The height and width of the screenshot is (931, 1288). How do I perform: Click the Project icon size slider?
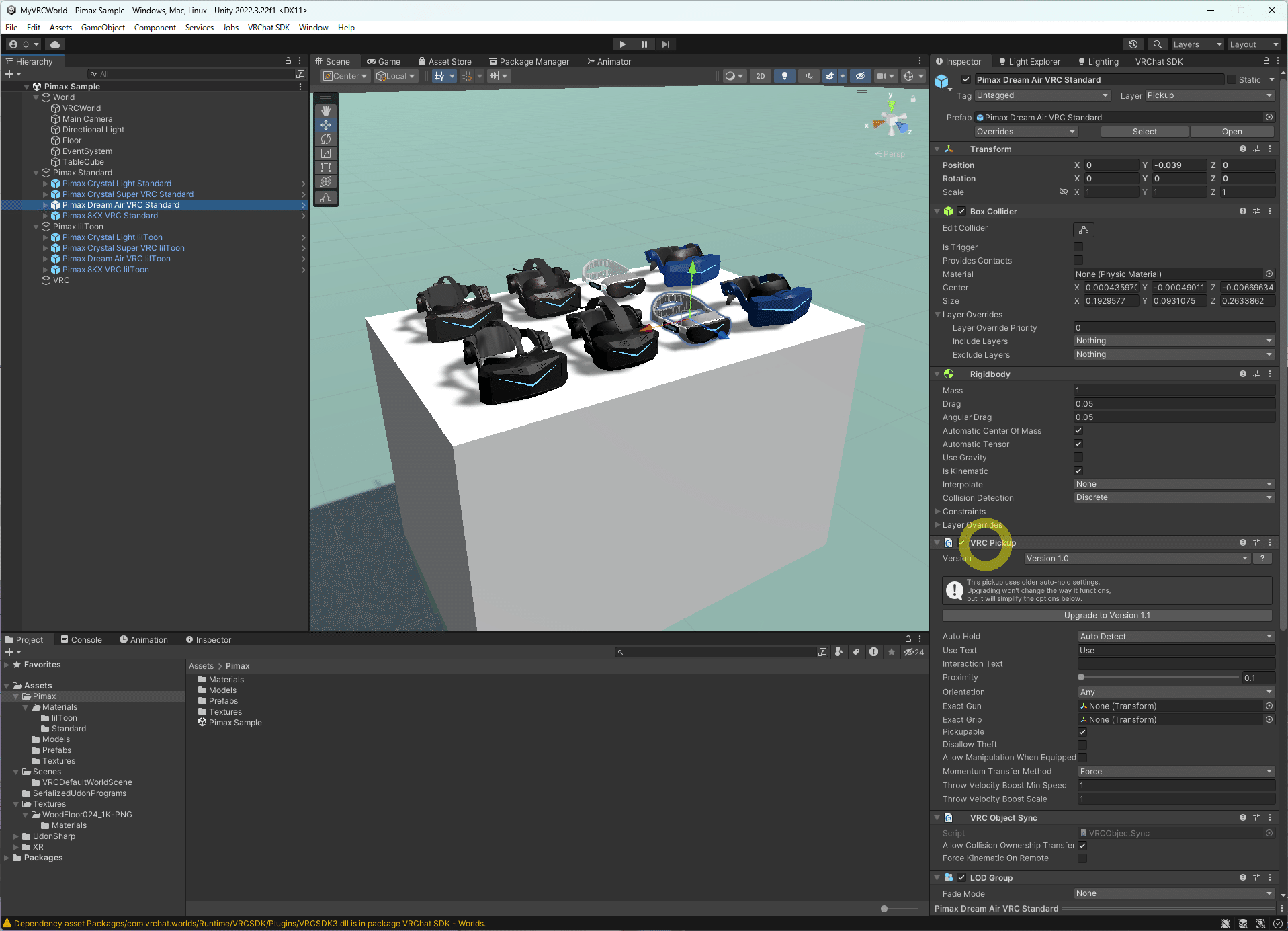pos(899,909)
